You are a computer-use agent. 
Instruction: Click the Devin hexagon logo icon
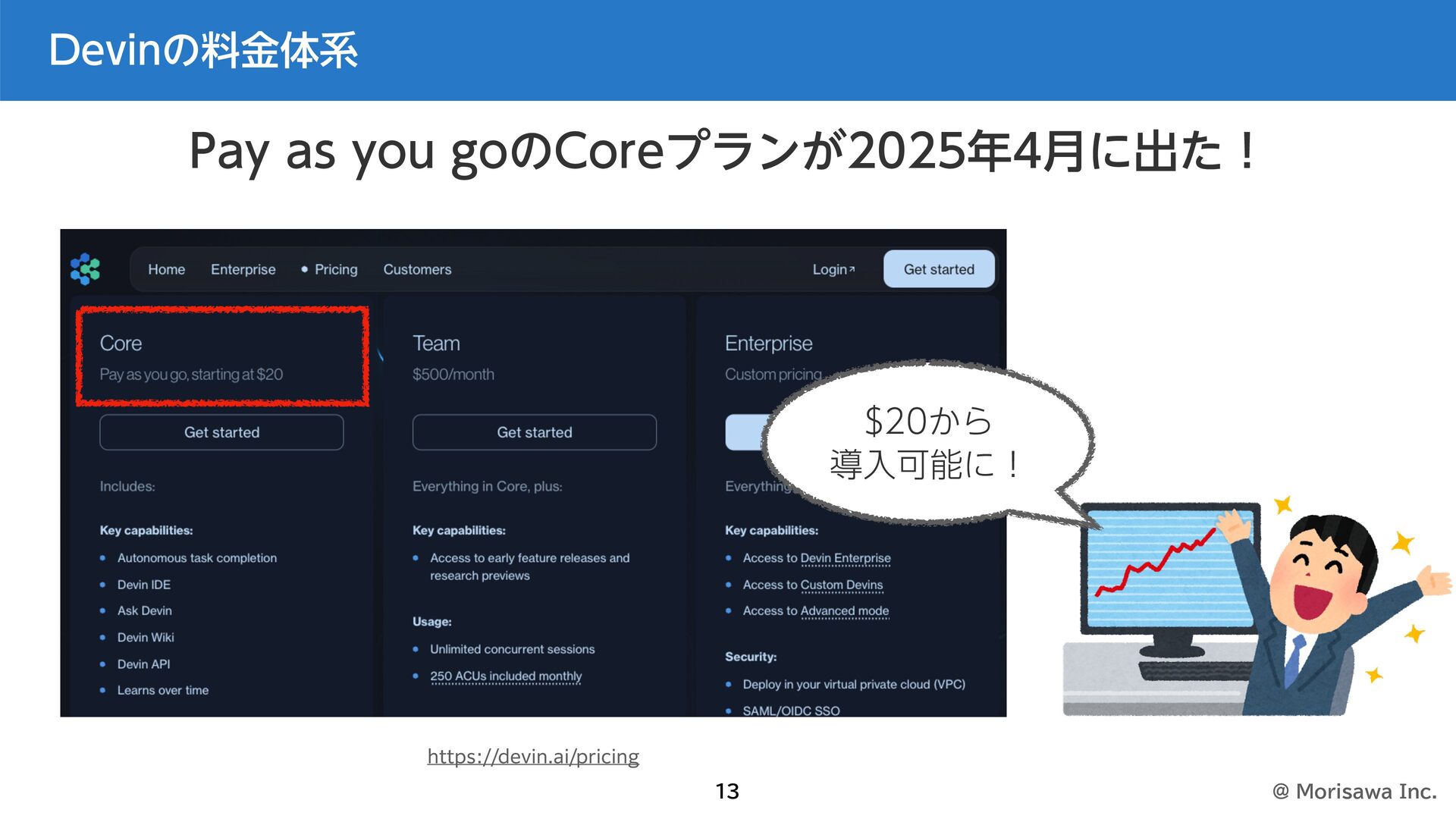(x=85, y=269)
